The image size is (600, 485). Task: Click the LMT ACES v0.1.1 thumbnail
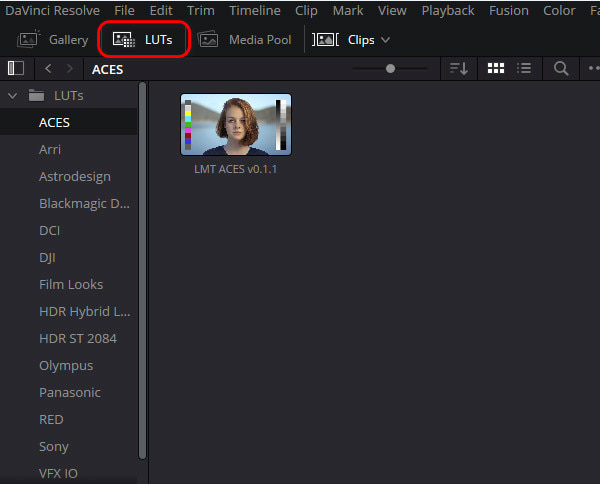click(236, 125)
